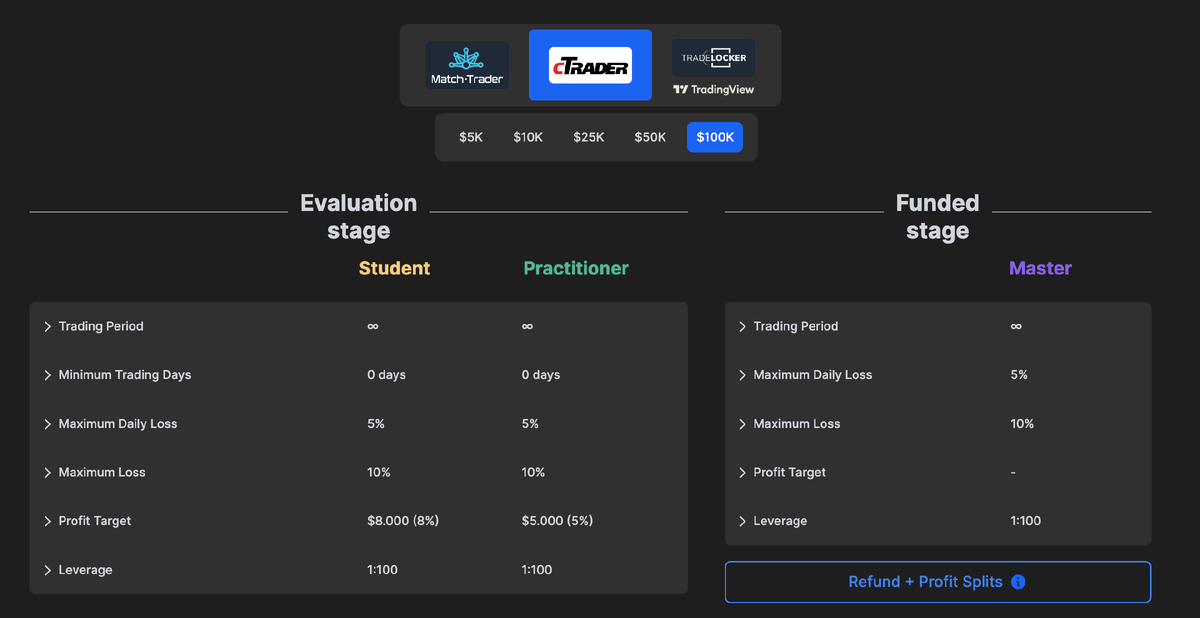
Task: Expand Funded stage Maximum Loss chevron
Action: coord(742,424)
